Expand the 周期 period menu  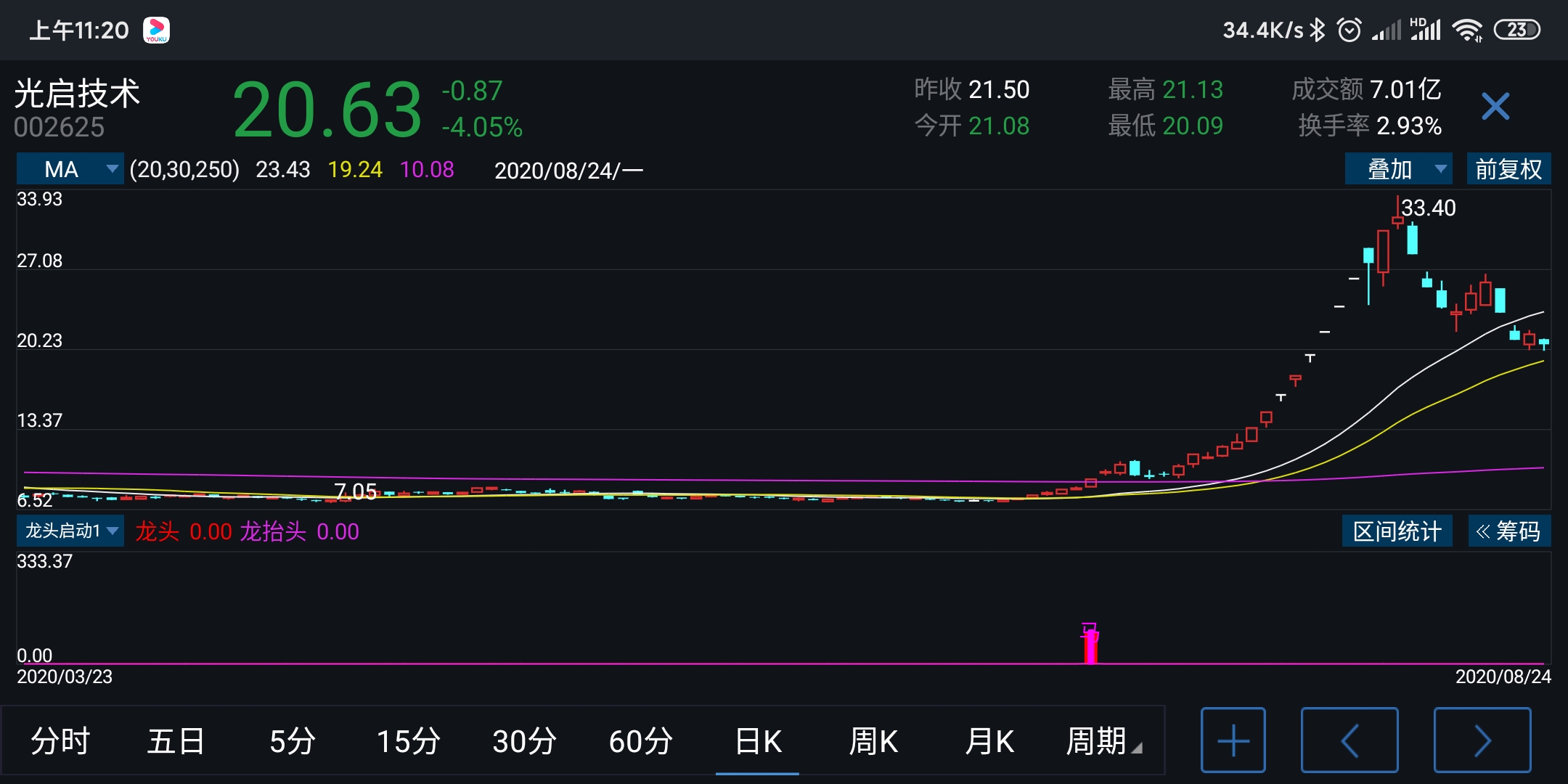[x=1103, y=741]
